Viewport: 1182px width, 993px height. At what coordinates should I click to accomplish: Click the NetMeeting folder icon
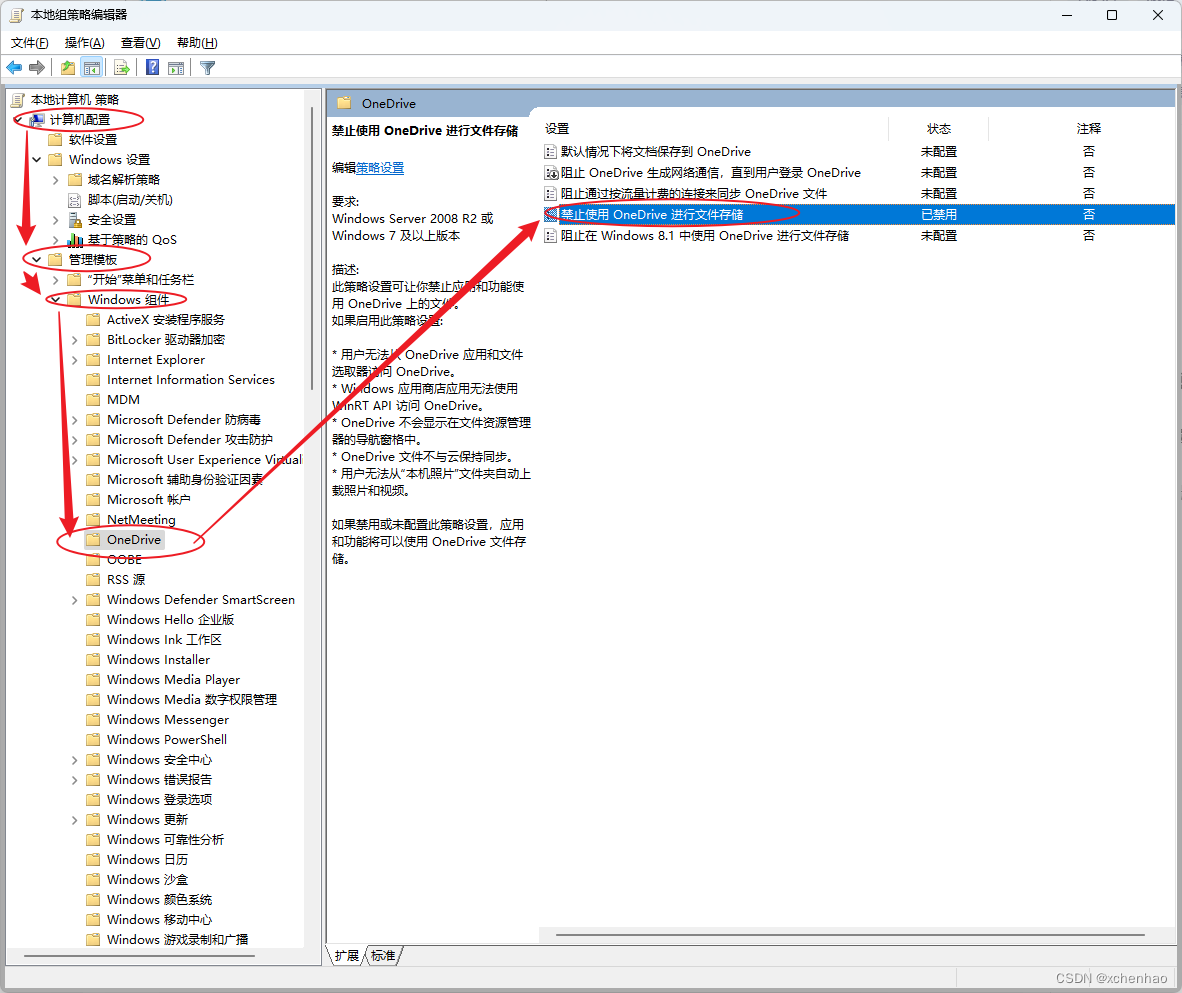(93, 519)
